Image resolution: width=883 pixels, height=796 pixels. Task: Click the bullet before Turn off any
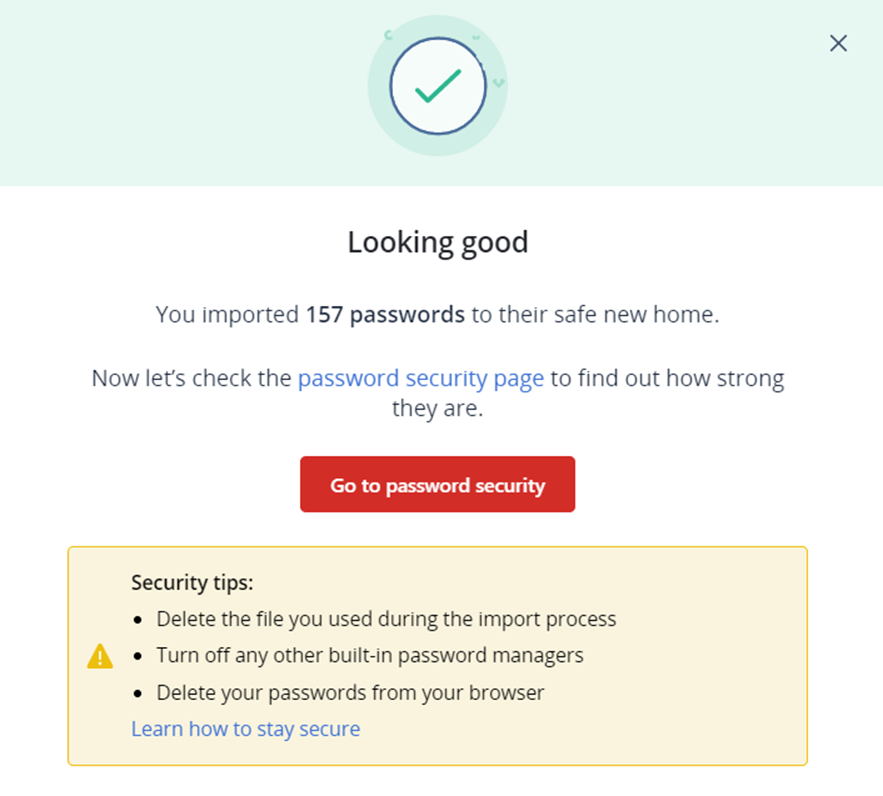click(138, 657)
